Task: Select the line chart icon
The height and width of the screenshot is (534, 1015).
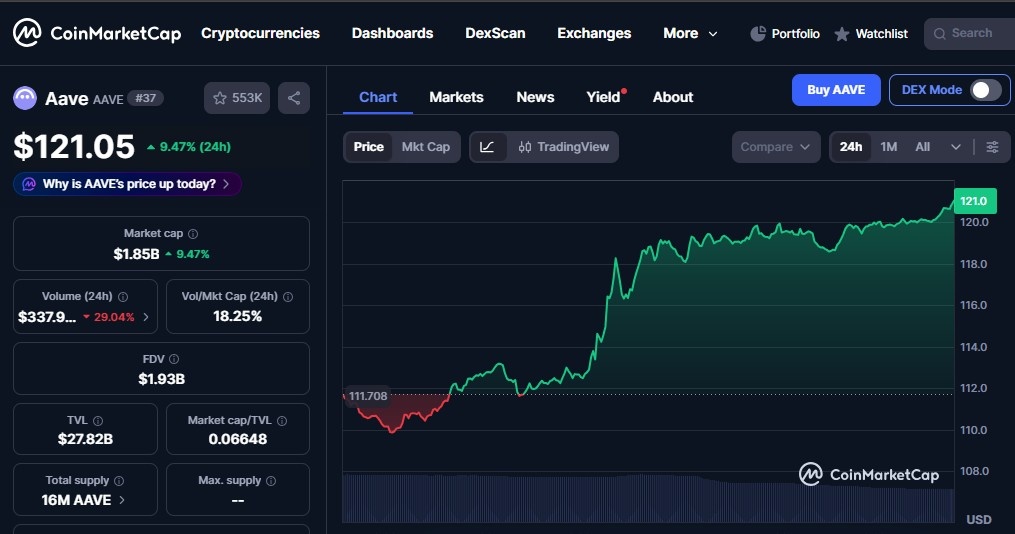Action: pos(487,147)
